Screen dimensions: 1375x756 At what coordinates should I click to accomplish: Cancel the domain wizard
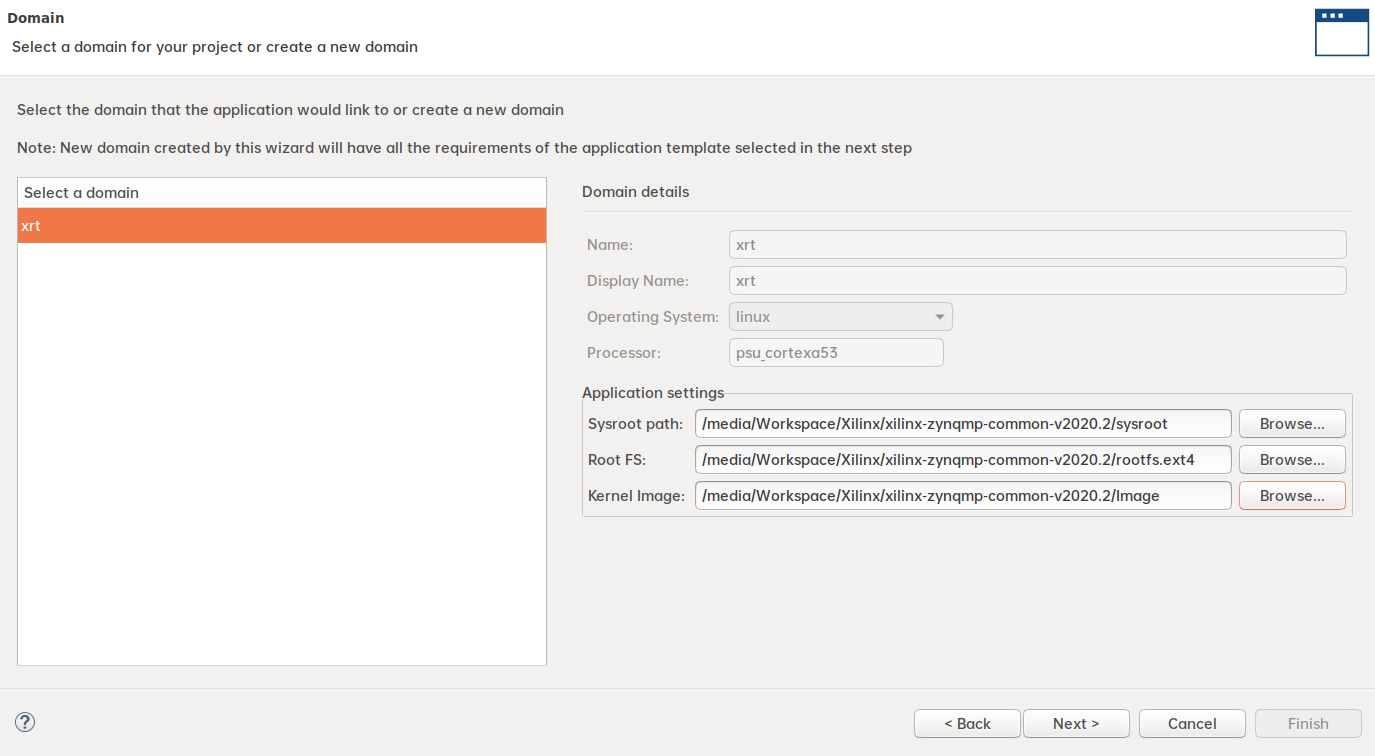(1192, 724)
